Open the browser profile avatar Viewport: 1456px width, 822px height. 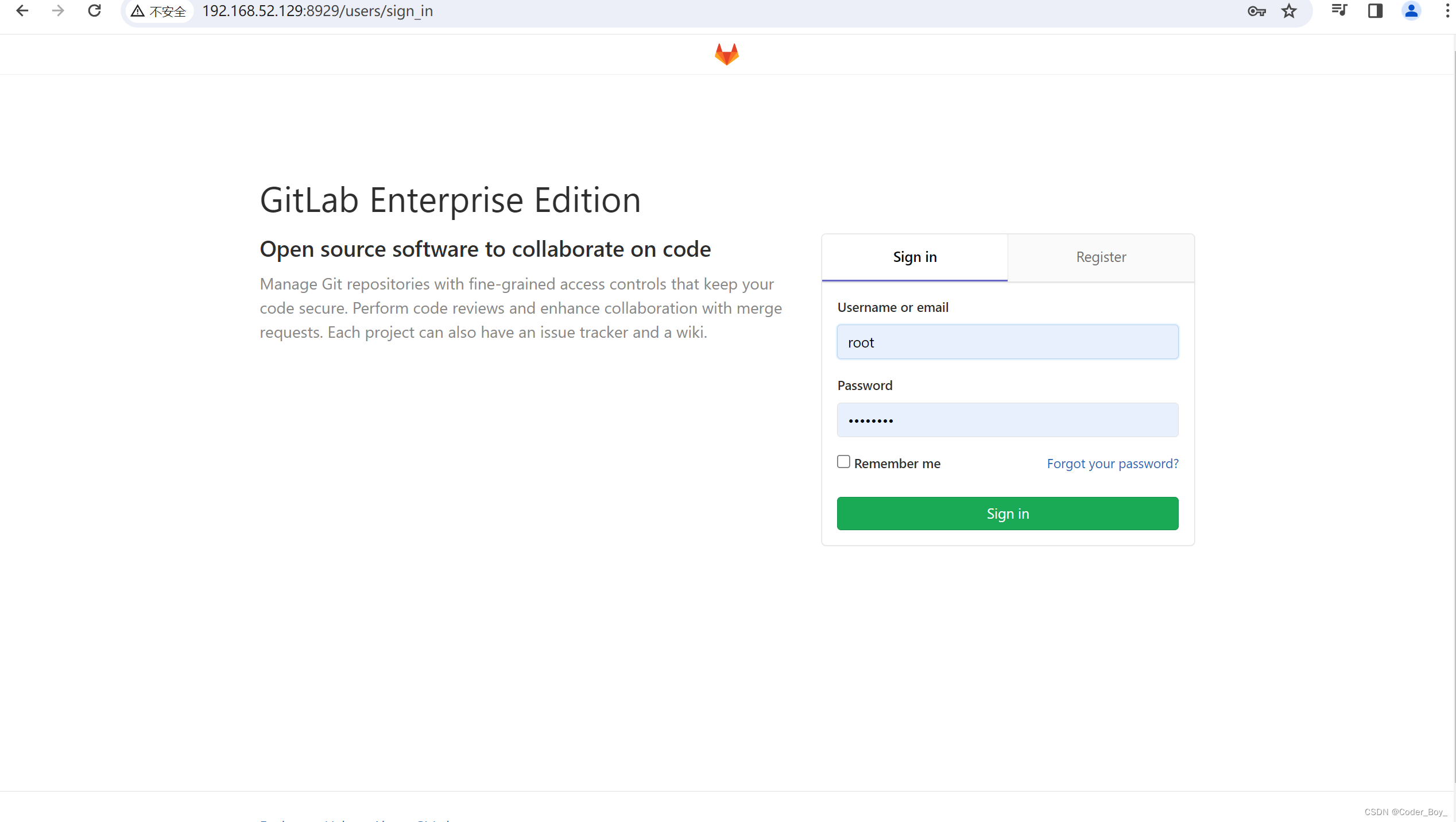(x=1412, y=10)
